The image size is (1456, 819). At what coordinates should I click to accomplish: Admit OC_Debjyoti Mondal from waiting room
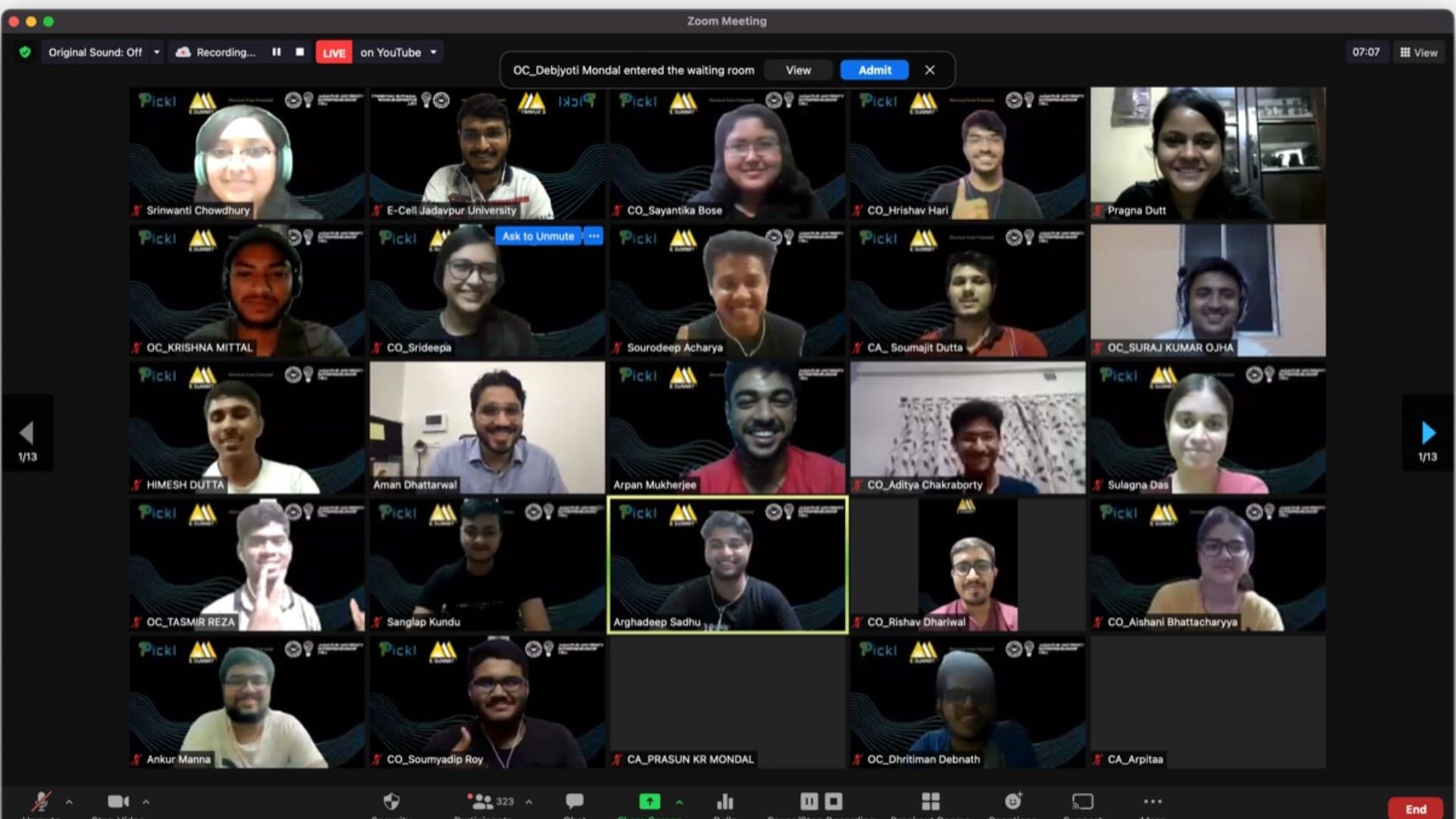tap(874, 70)
